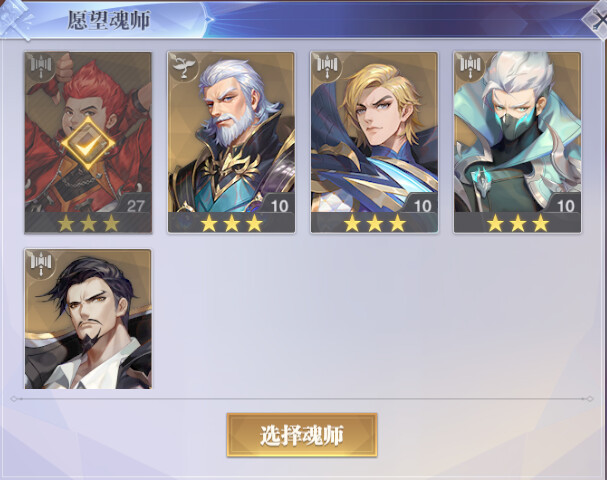Screen dimensions: 607x480
Task: Click level 10 badge on blonde hero
Action: tap(422, 205)
